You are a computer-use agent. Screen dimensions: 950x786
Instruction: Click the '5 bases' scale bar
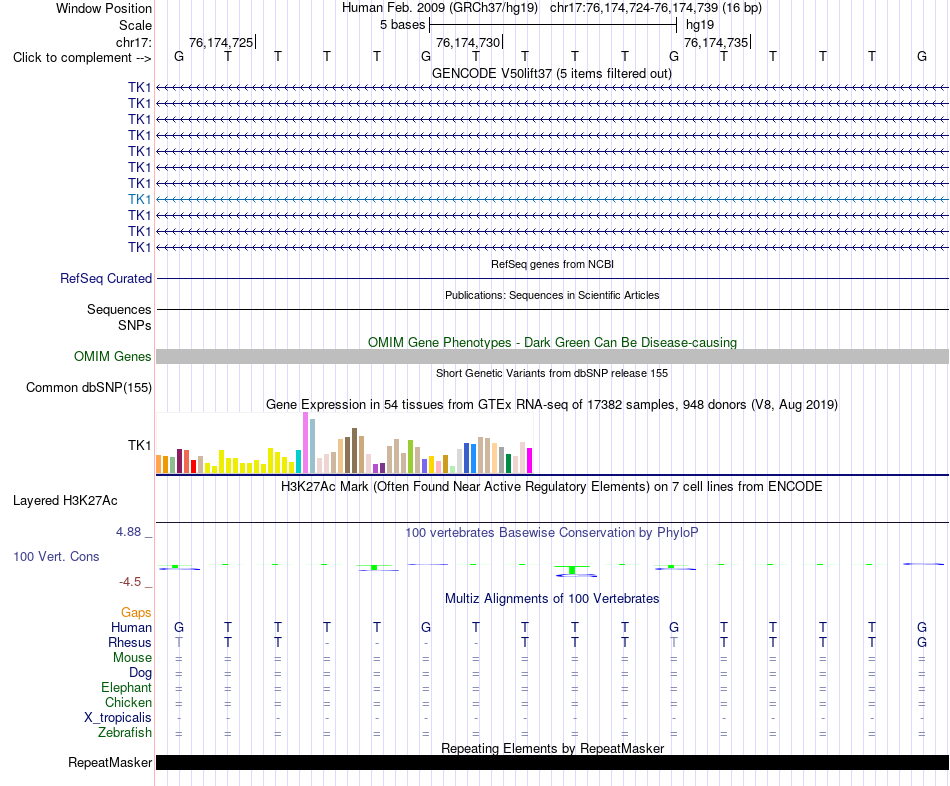pos(553,25)
